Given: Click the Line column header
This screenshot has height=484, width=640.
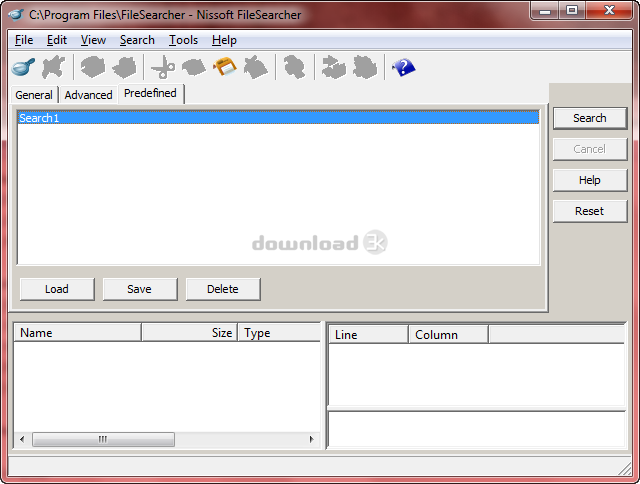Looking at the screenshot, I should pyautogui.click(x=369, y=335).
